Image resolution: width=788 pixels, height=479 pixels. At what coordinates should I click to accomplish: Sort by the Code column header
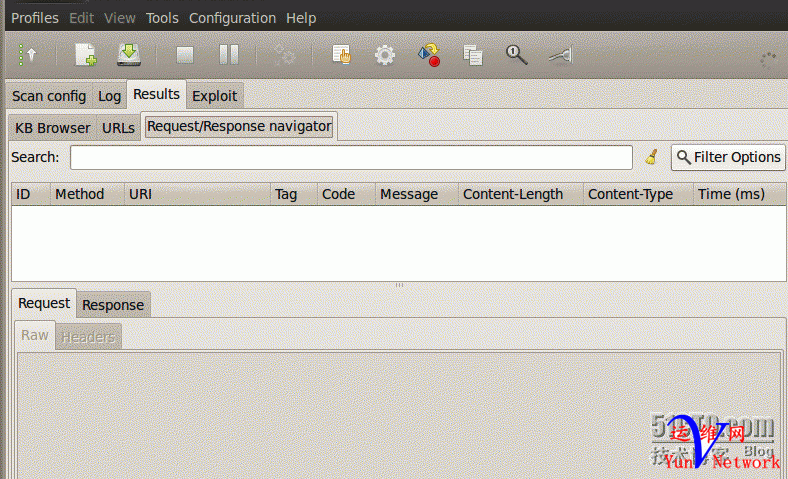[x=346, y=194]
